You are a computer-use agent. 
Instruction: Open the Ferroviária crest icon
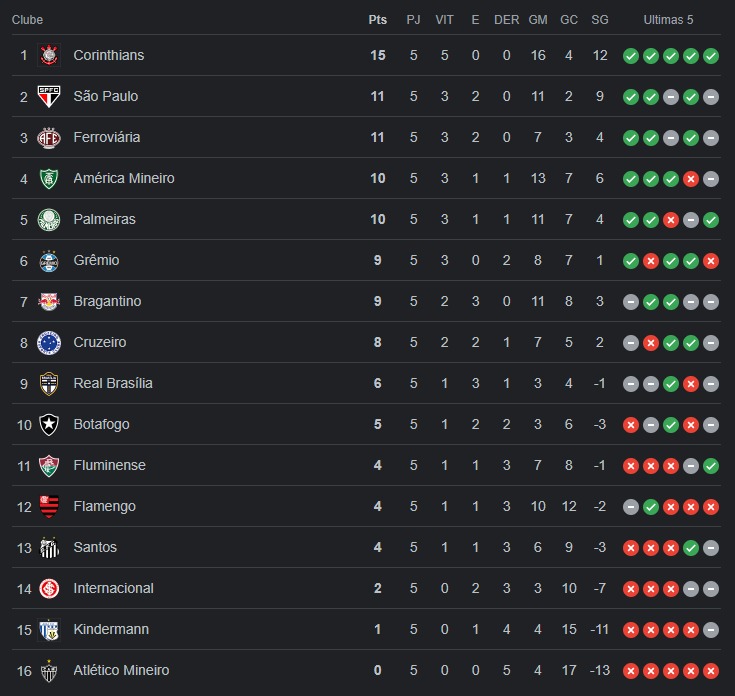tap(49, 137)
